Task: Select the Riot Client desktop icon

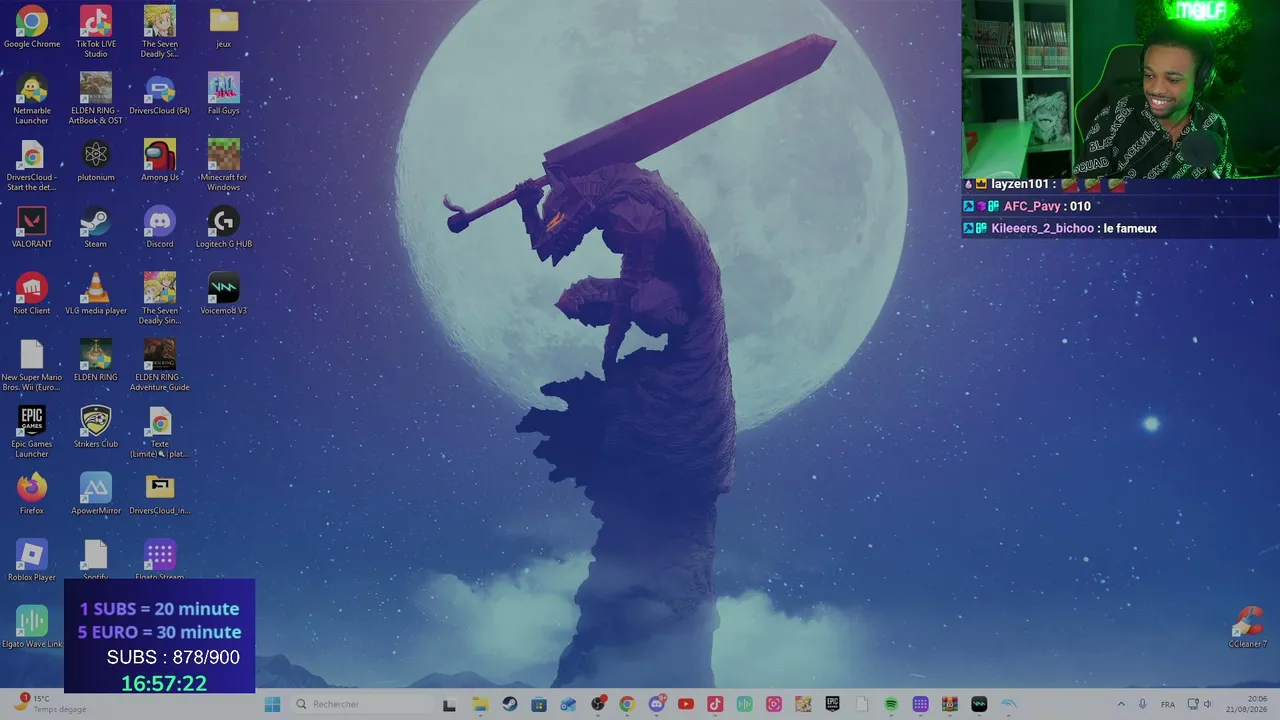Action: pyautogui.click(x=32, y=294)
